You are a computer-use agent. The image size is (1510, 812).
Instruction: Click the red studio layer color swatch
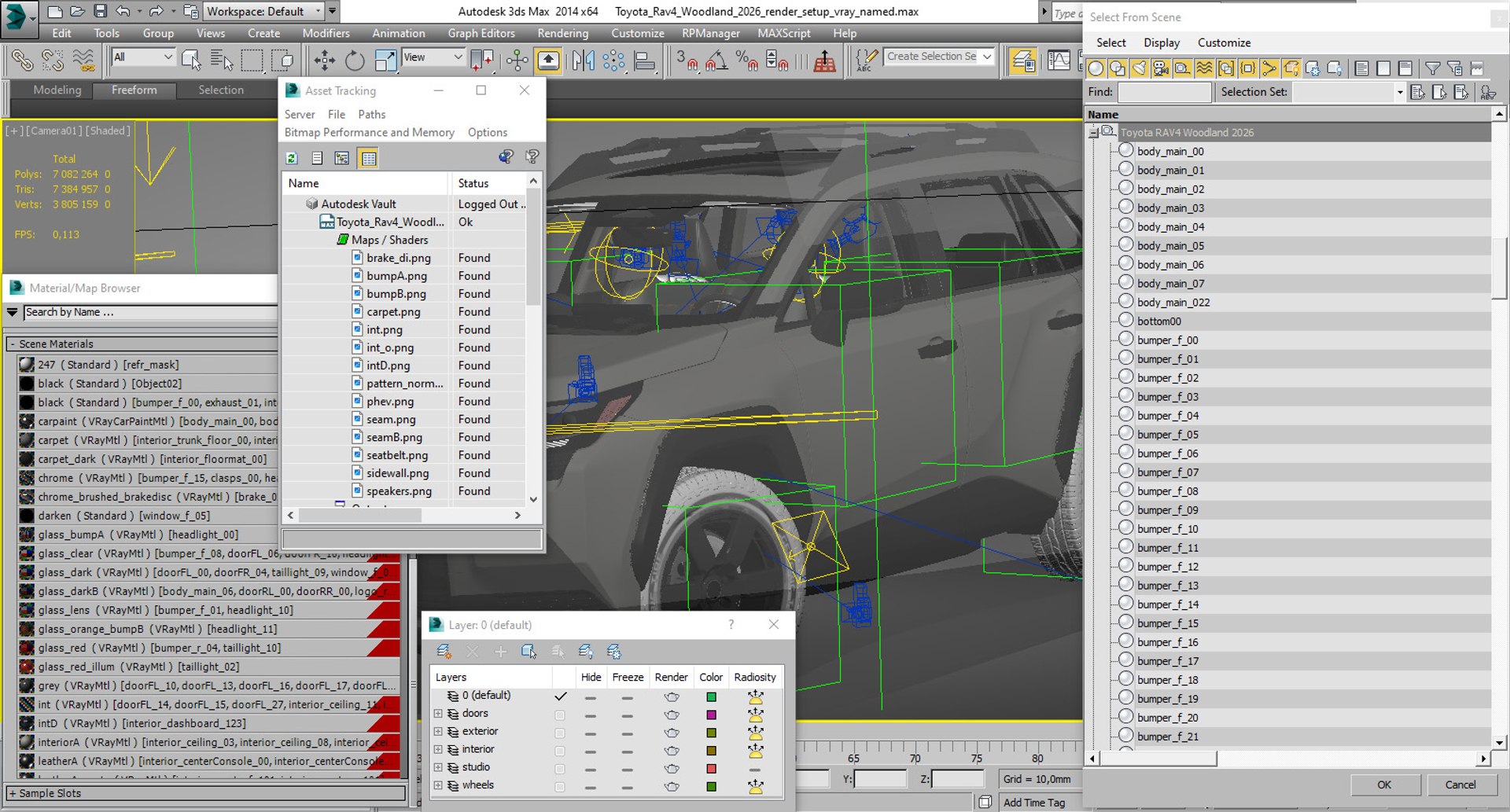click(711, 769)
